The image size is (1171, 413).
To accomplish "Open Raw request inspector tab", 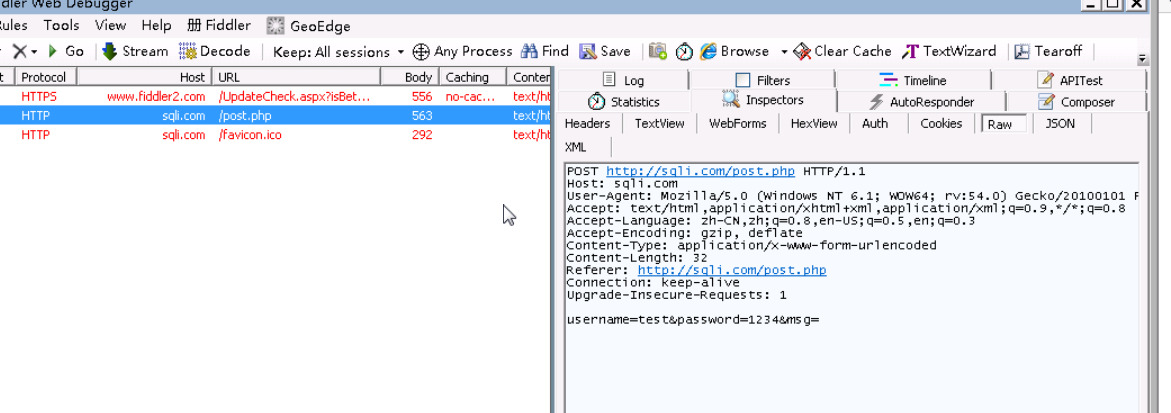I will point(1003,125).
